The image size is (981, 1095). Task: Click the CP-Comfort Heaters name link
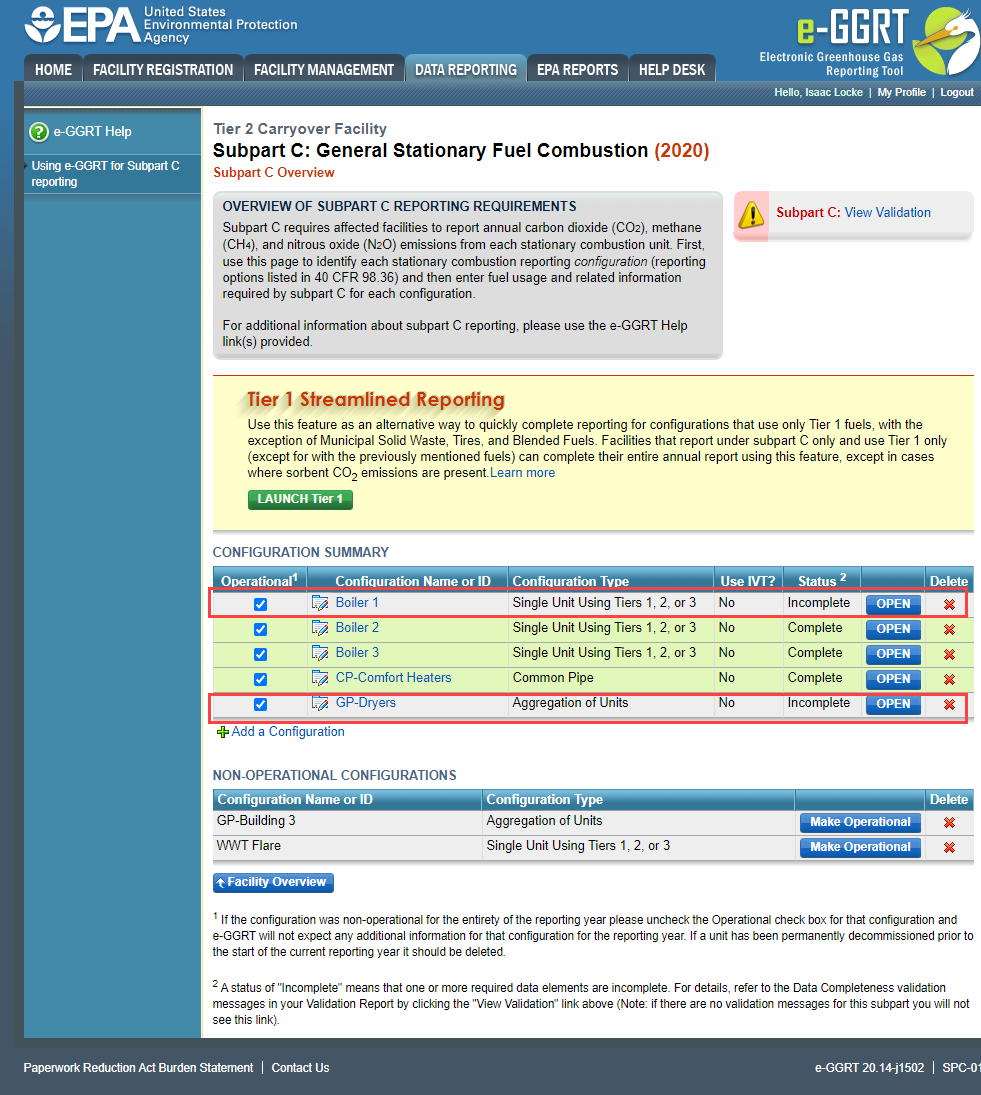pyautogui.click(x=393, y=677)
